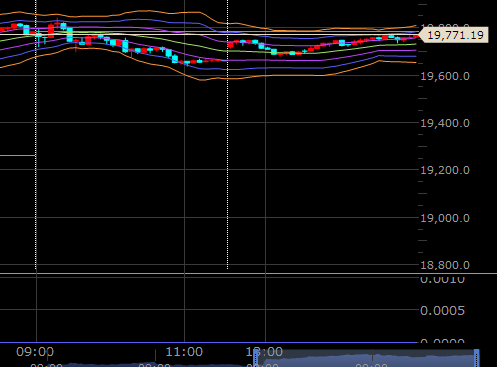Click the 18,800.0 price axis label
This screenshot has height=367, width=497.
click(445, 265)
